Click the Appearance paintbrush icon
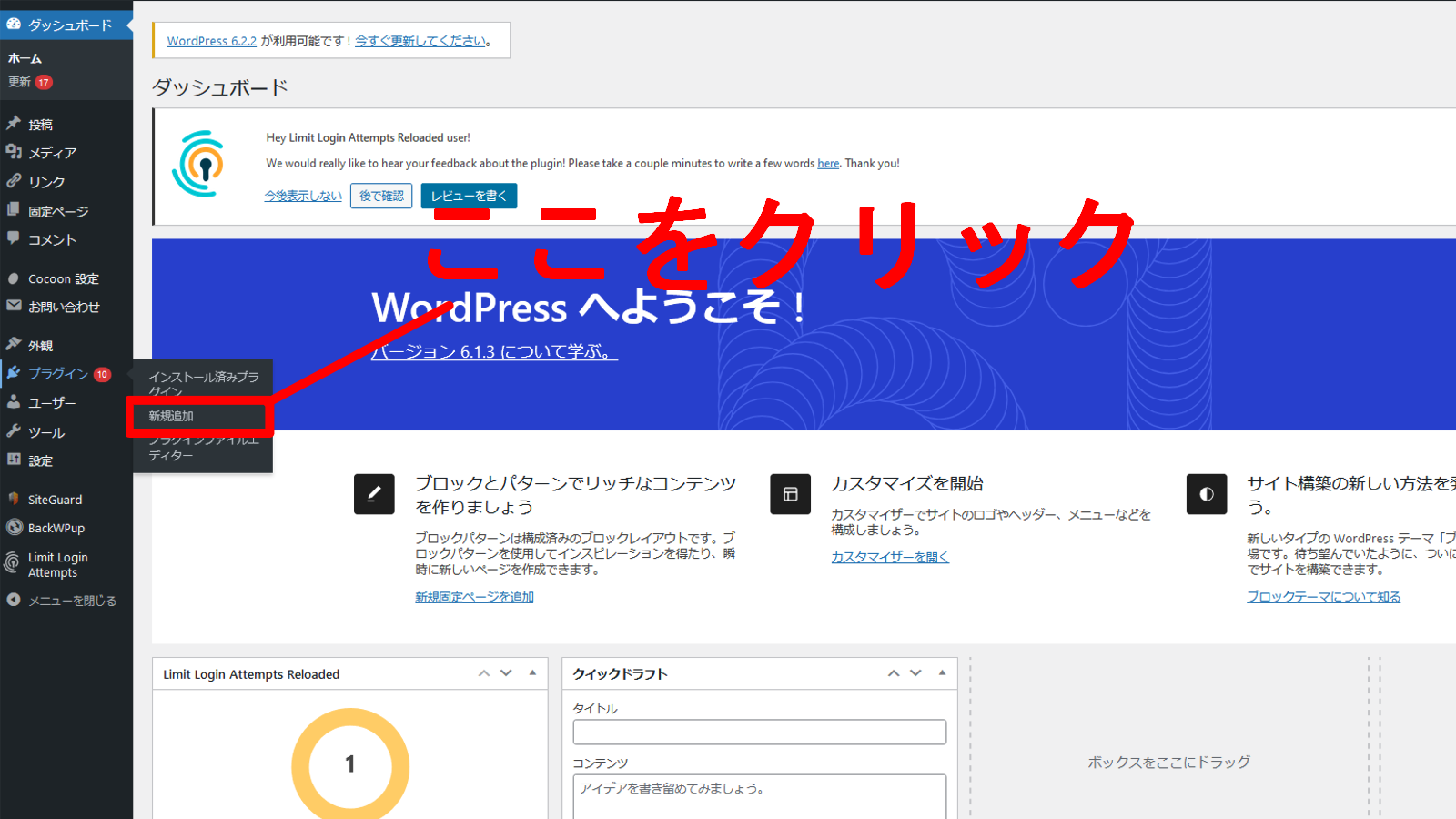 click(x=14, y=344)
